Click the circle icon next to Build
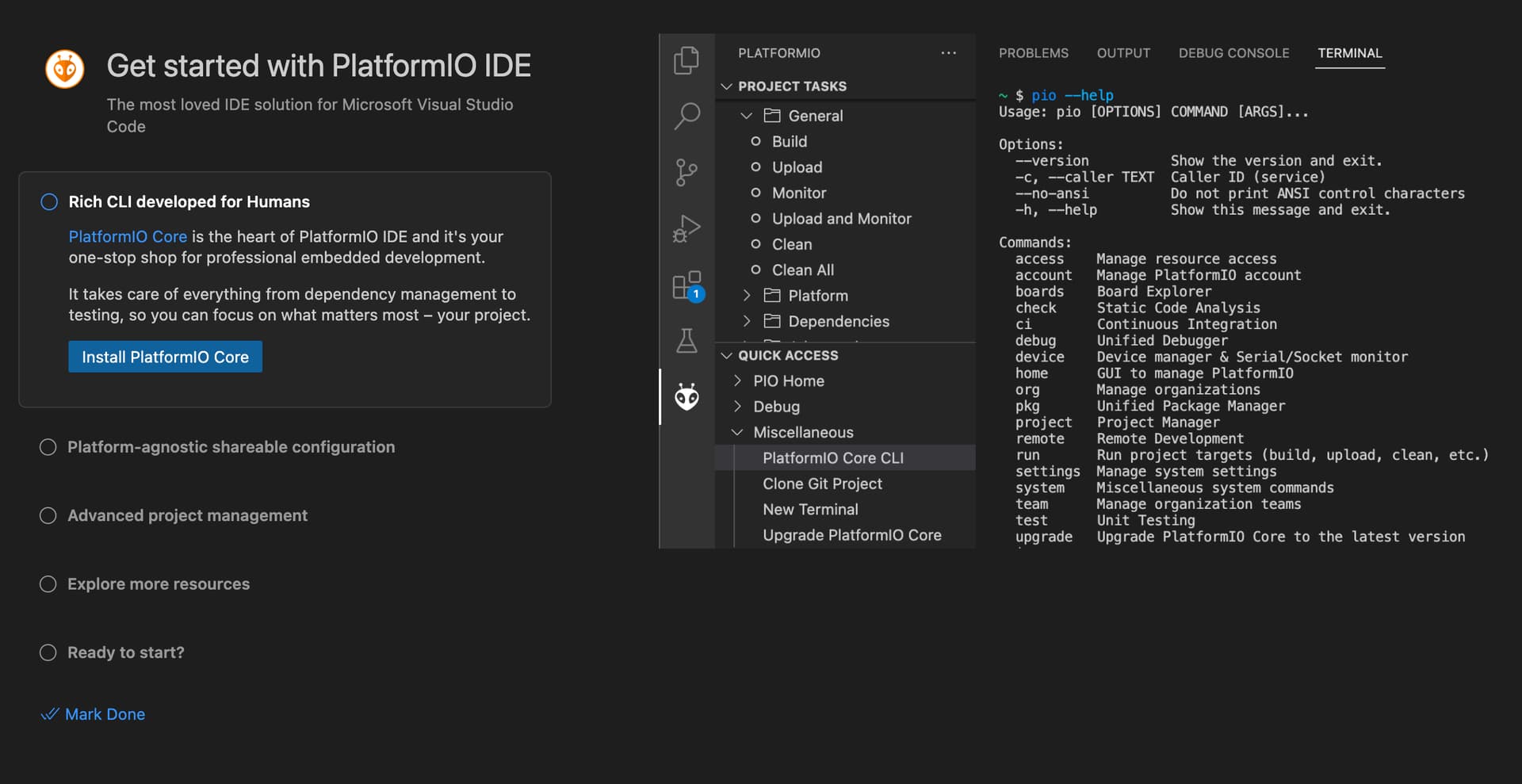Viewport: 1522px width, 784px height. [x=755, y=141]
